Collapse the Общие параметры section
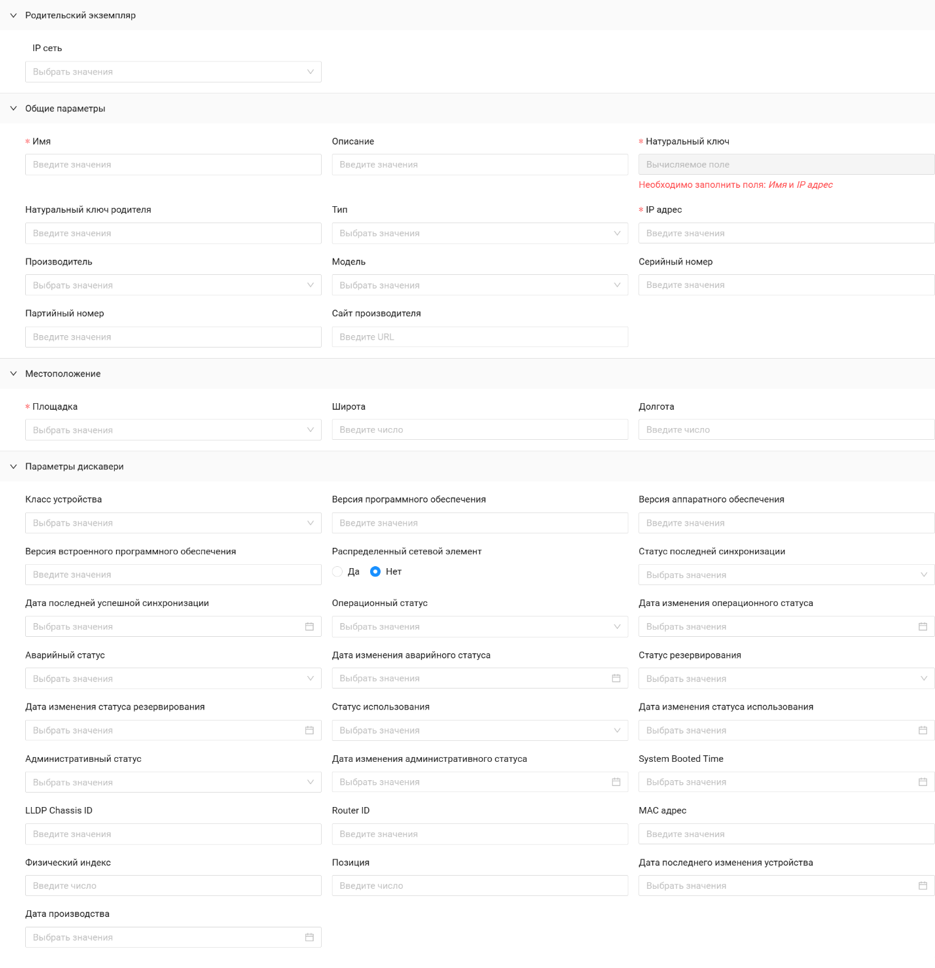This screenshot has height=968, width=935. [14, 109]
